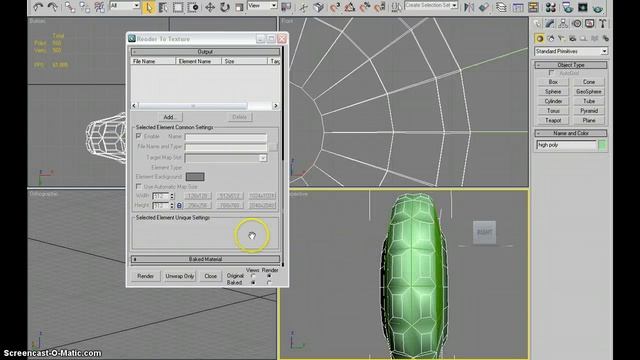Select the Original Render radio button
This screenshot has width=640, height=360.
pos(269,276)
